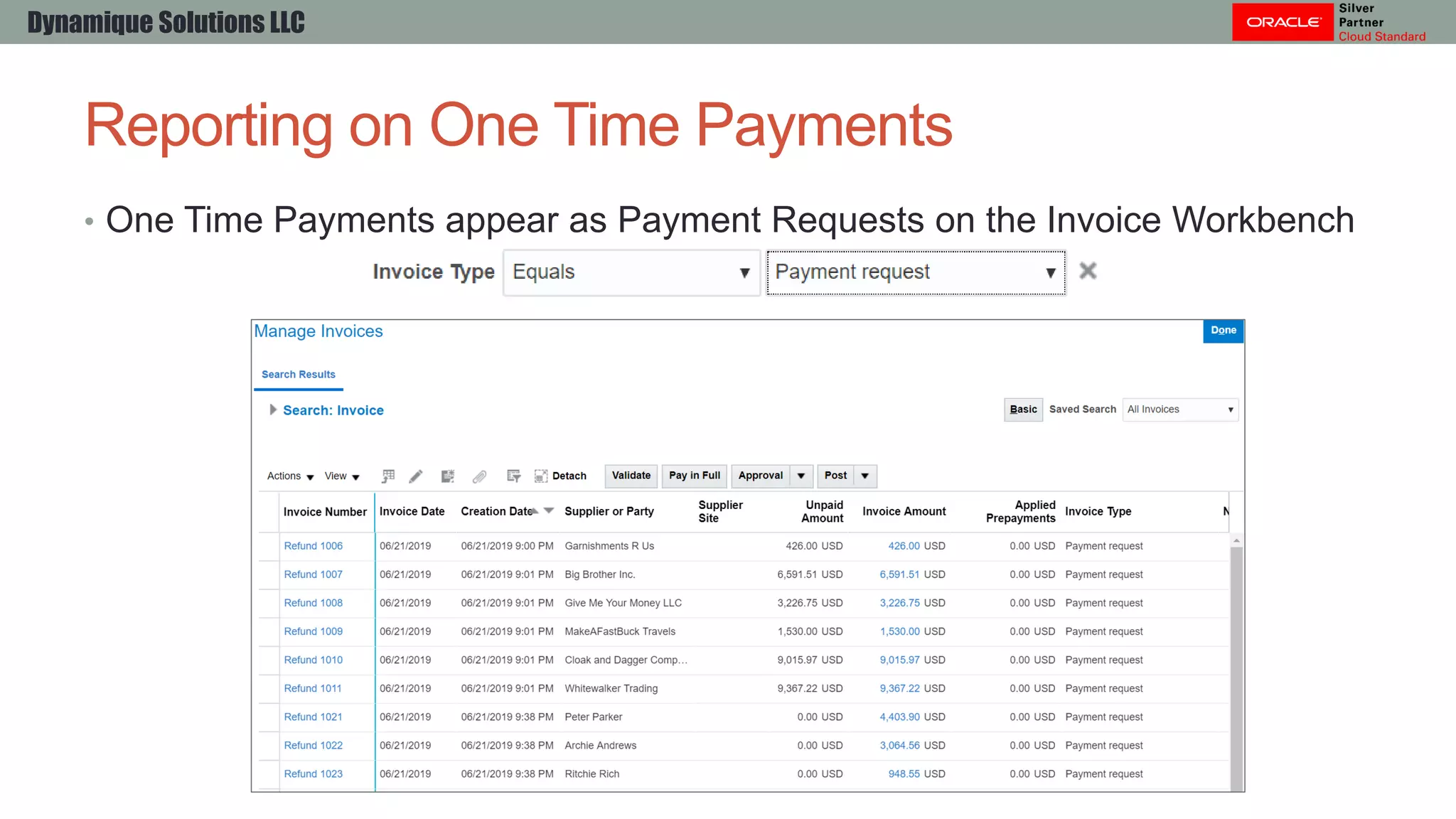The width and height of the screenshot is (1456, 819).
Task: Open invoice Refund 1022
Action: (x=314, y=745)
